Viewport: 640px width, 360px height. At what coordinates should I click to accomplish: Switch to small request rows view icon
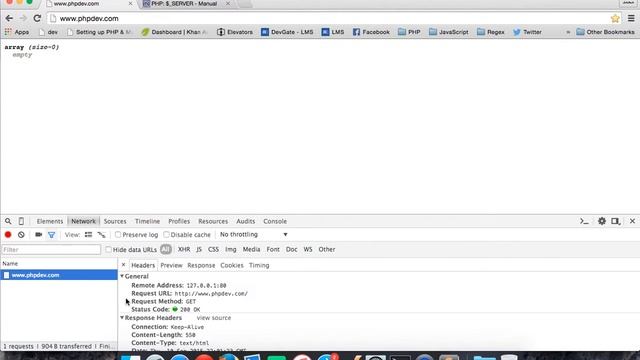pyautogui.click(x=101, y=235)
